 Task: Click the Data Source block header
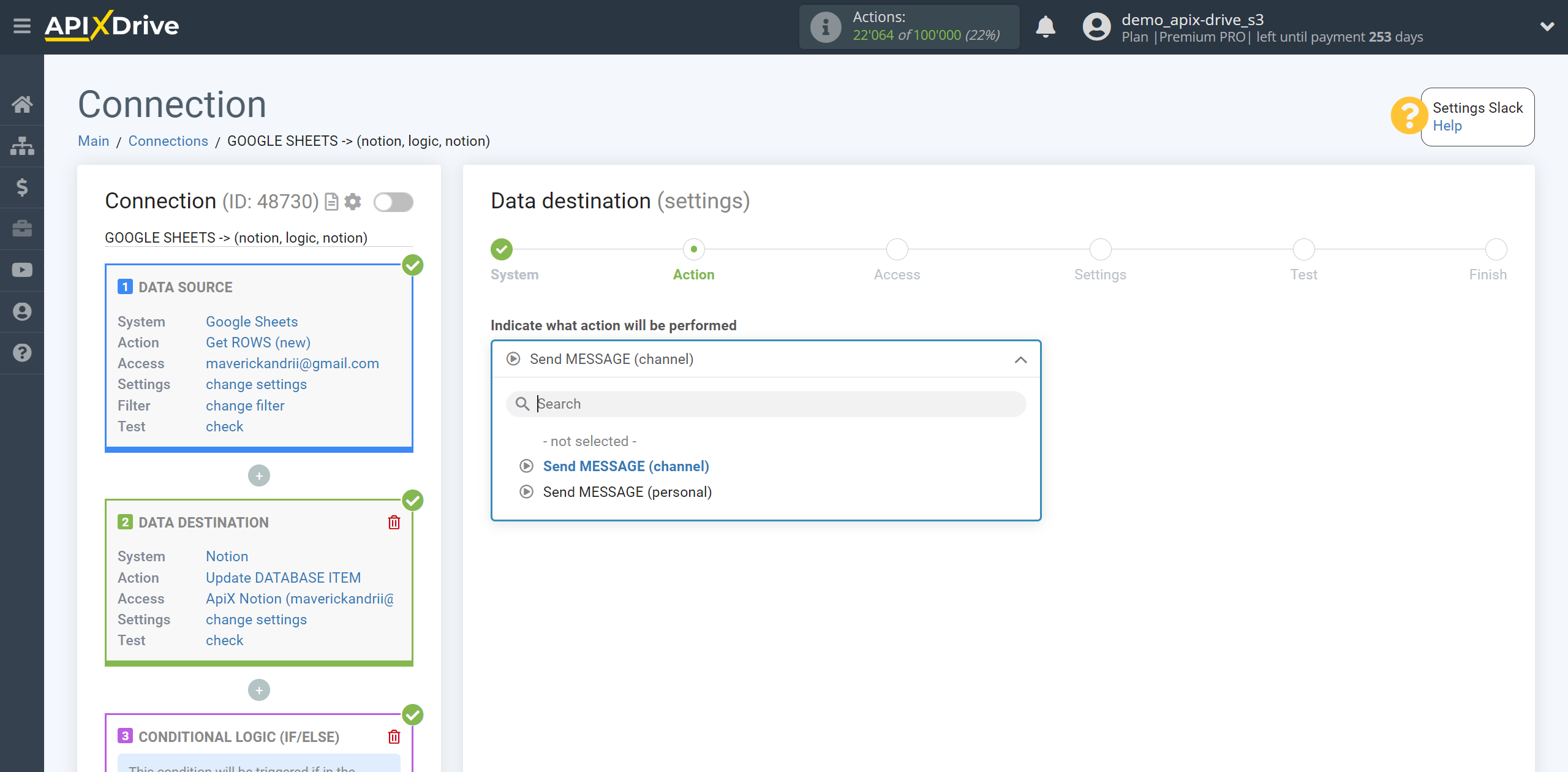[185, 287]
